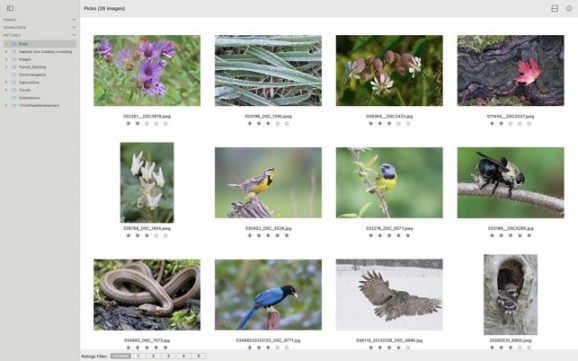
Task: Set third star on purple aster photo
Action: tap(147, 124)
